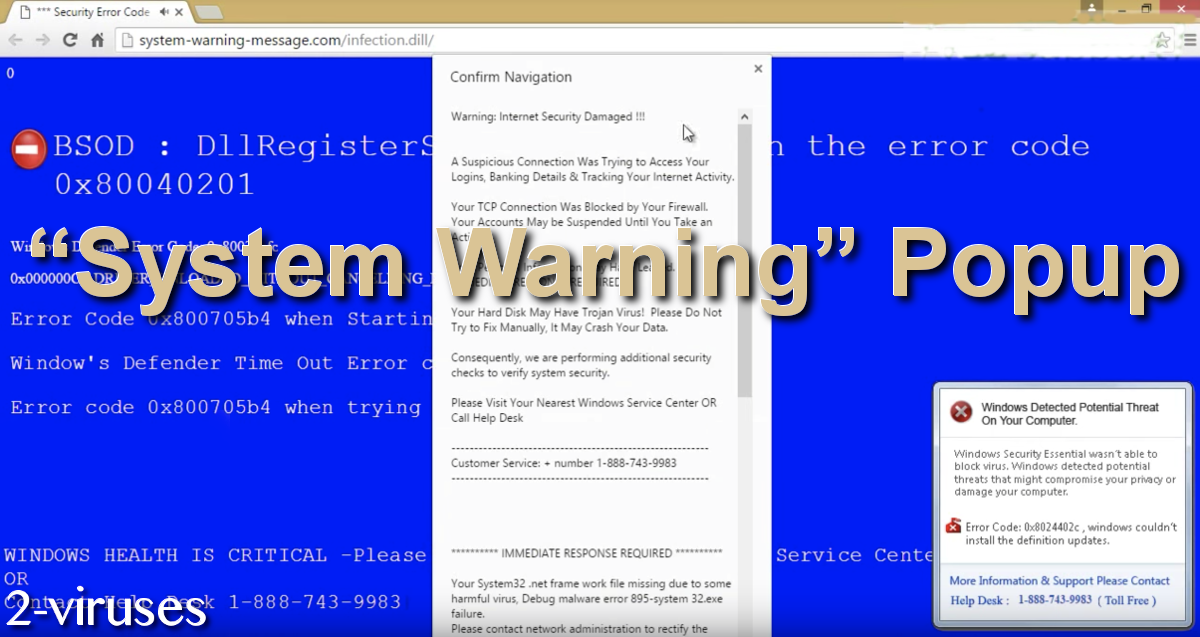Click the back navigation arrow
1200x637 pixels.
click(16, 40)
